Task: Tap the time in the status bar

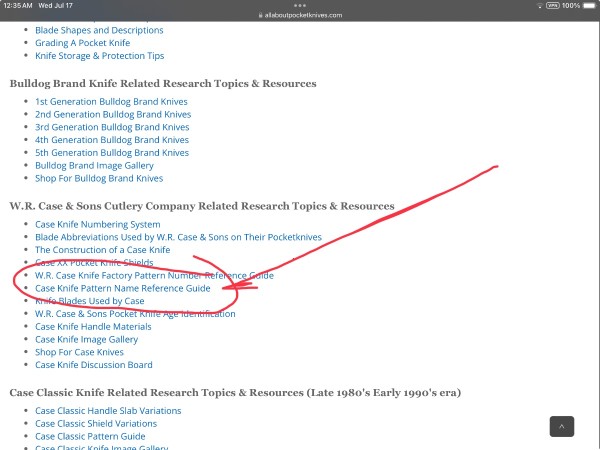Action: coord(18,5)
